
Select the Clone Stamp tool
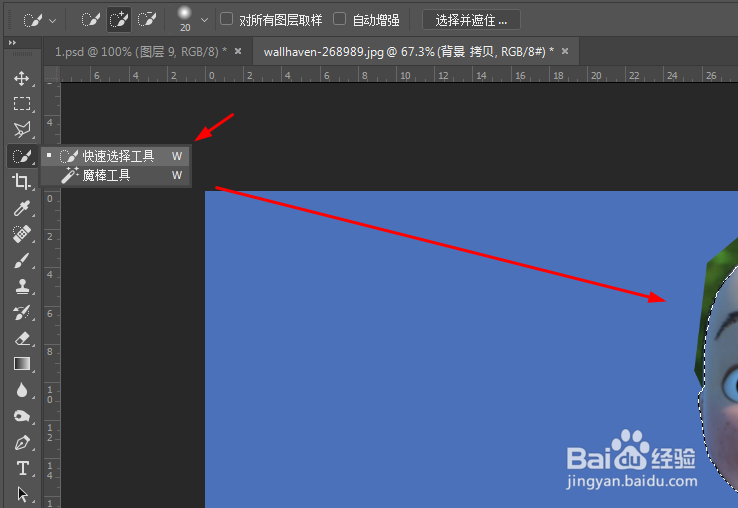[x=22, y=286]
